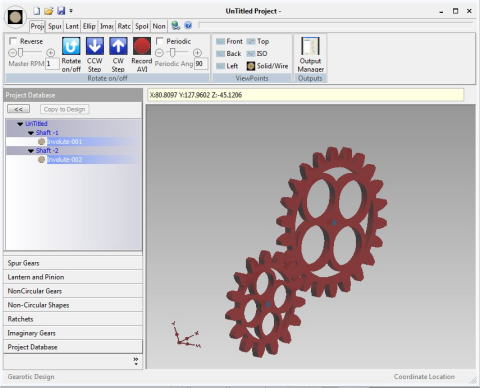Click the Rotate on/off icon
Viewport: 480px width, 388px height.
coord(71,46)
